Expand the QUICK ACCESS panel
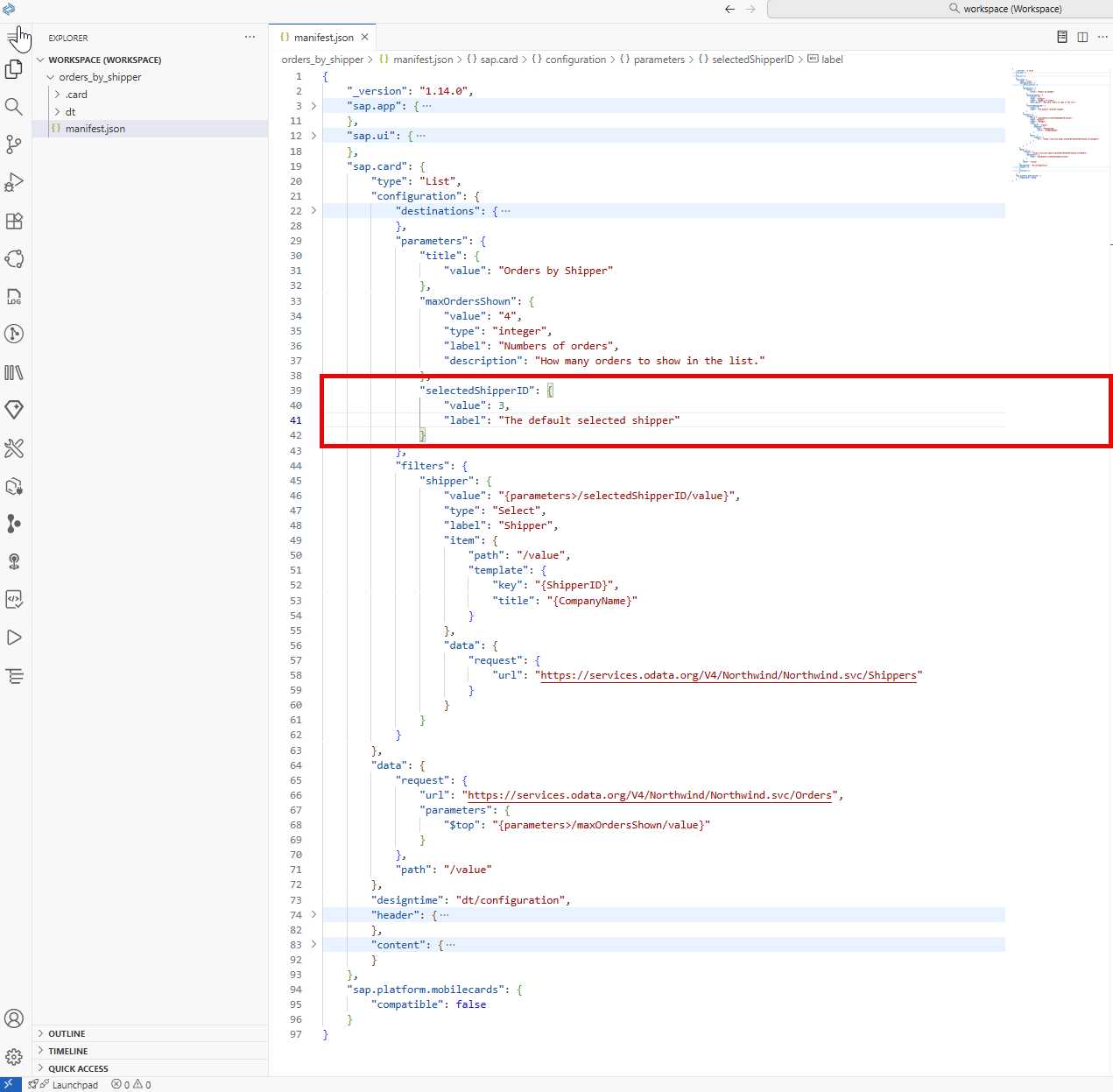Viewport: 1113px width, 1092px height. [150, 1068]
